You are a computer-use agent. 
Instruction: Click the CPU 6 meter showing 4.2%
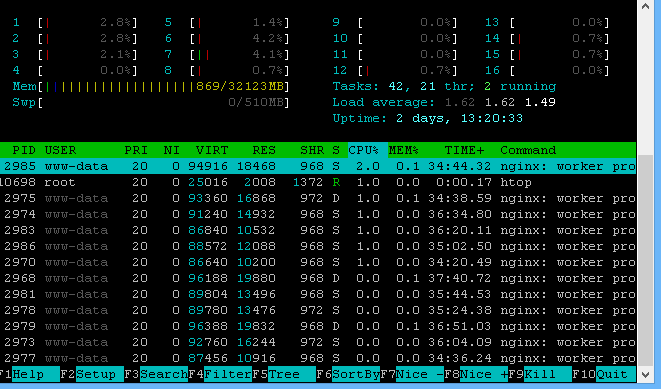227,39
